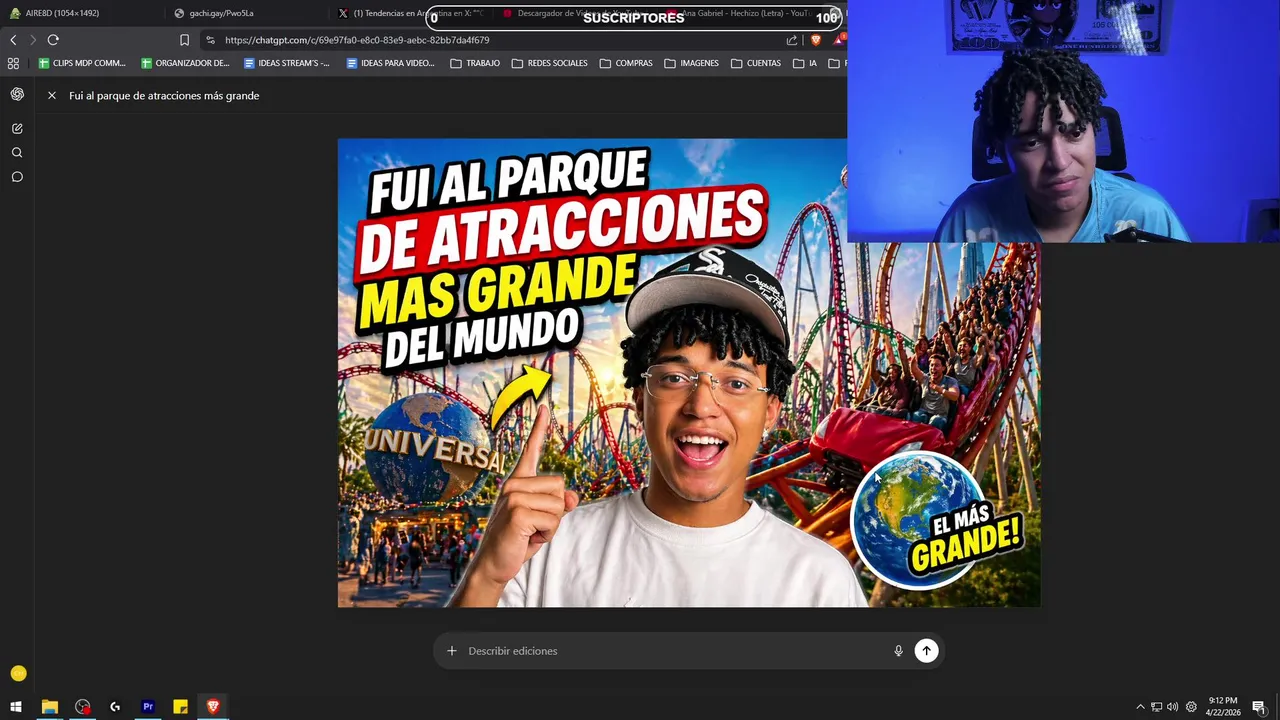Click the share icon in address bar
The height and width of the screenshot is (720, 1280).
[x=792, y=40]
